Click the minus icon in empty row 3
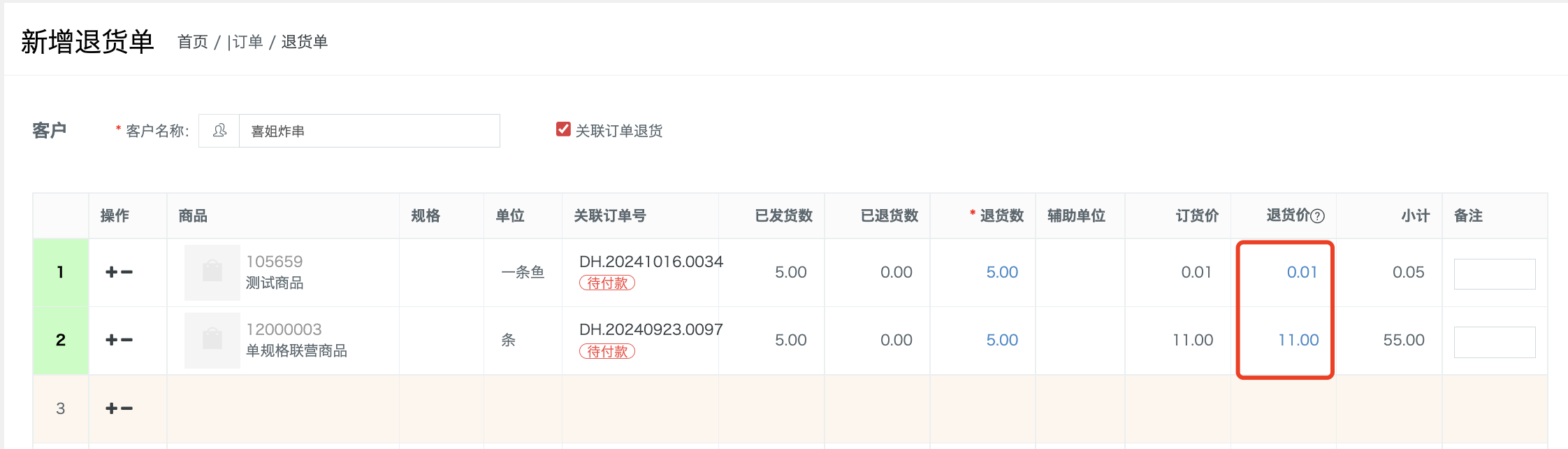Screen dimensions: 1568x449 [126, 408]
